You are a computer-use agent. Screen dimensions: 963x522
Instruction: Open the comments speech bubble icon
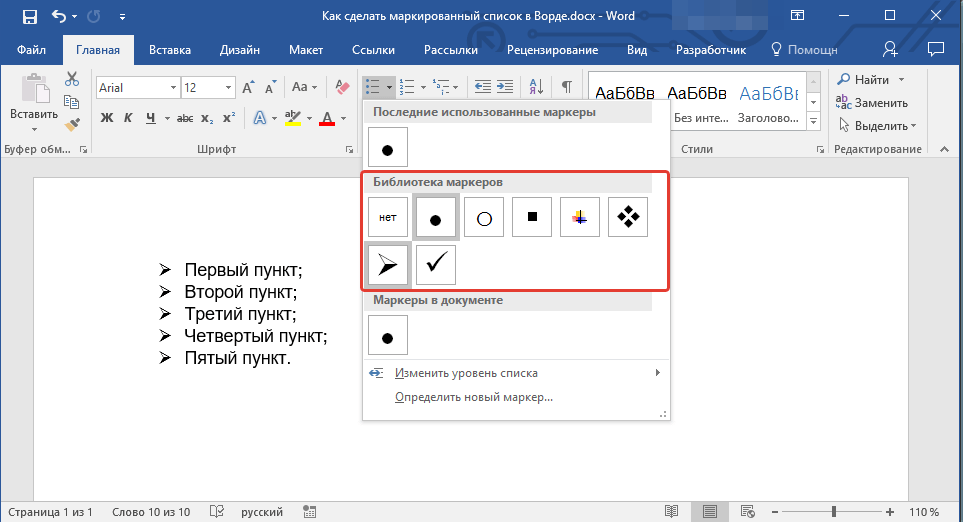click(x=936, y=50)
